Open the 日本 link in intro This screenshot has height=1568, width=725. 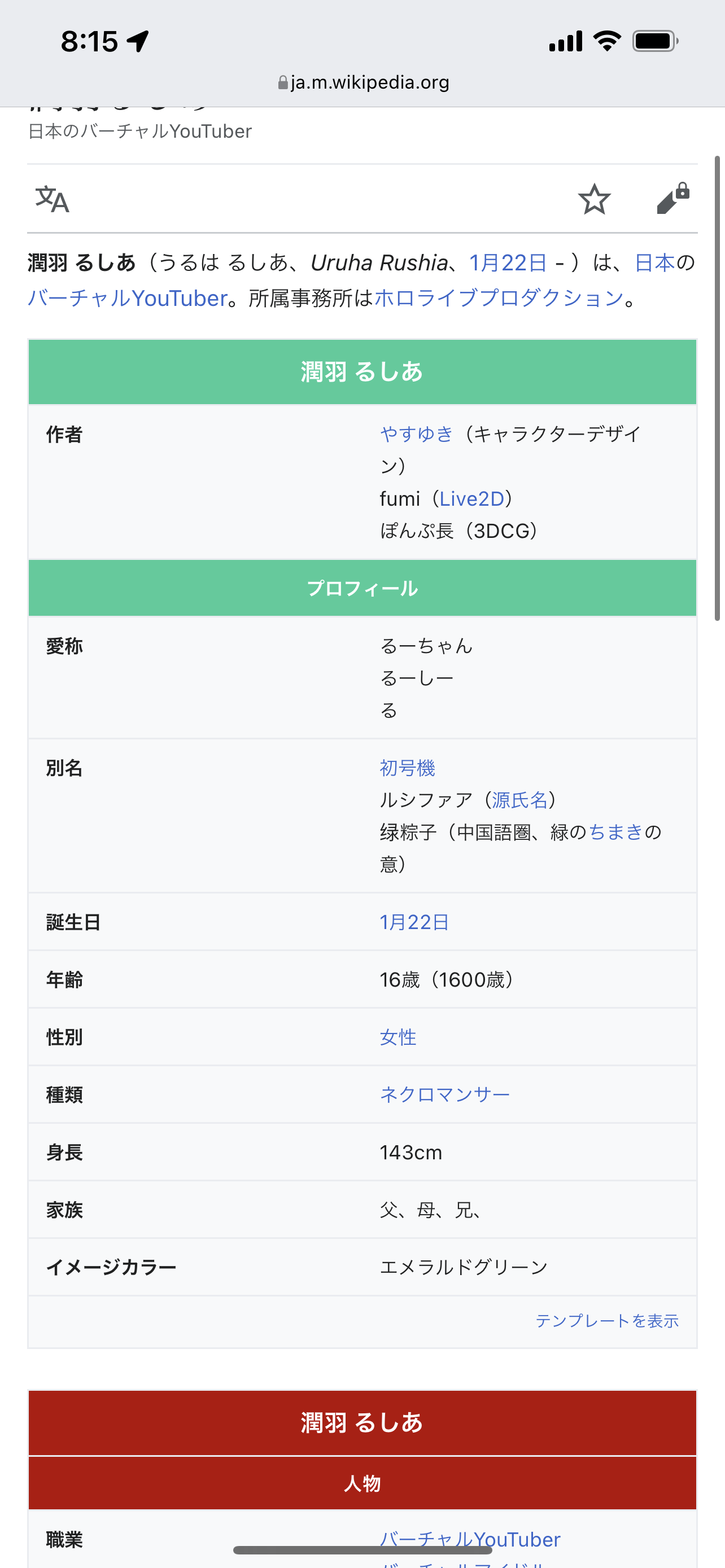click(x=654, y=262)
